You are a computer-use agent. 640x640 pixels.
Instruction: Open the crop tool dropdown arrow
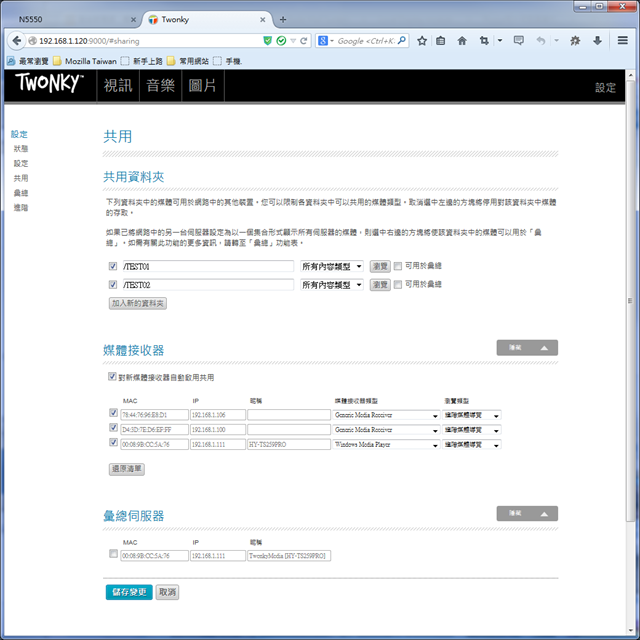tap(500, 41)
